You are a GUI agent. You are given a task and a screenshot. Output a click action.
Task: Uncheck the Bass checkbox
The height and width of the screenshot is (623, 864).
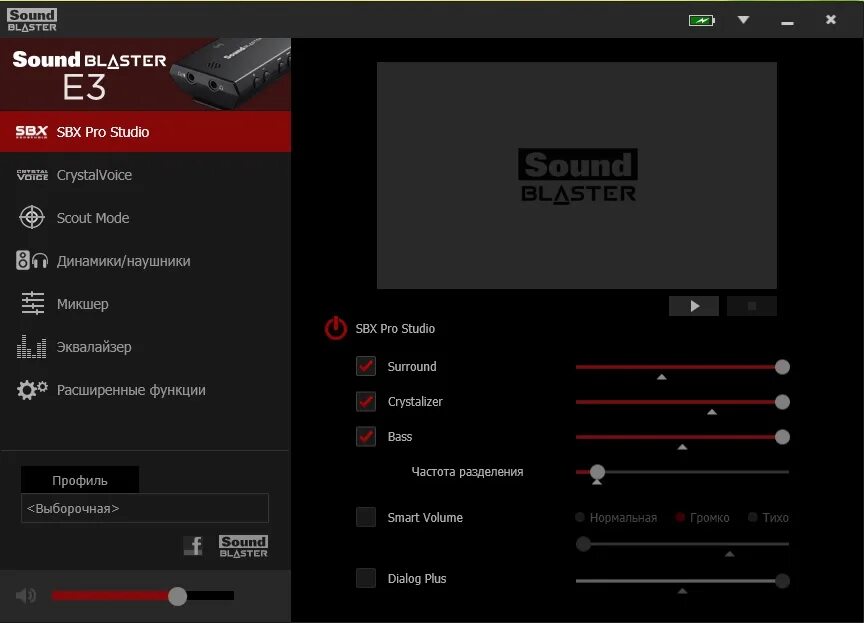pos(366,437)
